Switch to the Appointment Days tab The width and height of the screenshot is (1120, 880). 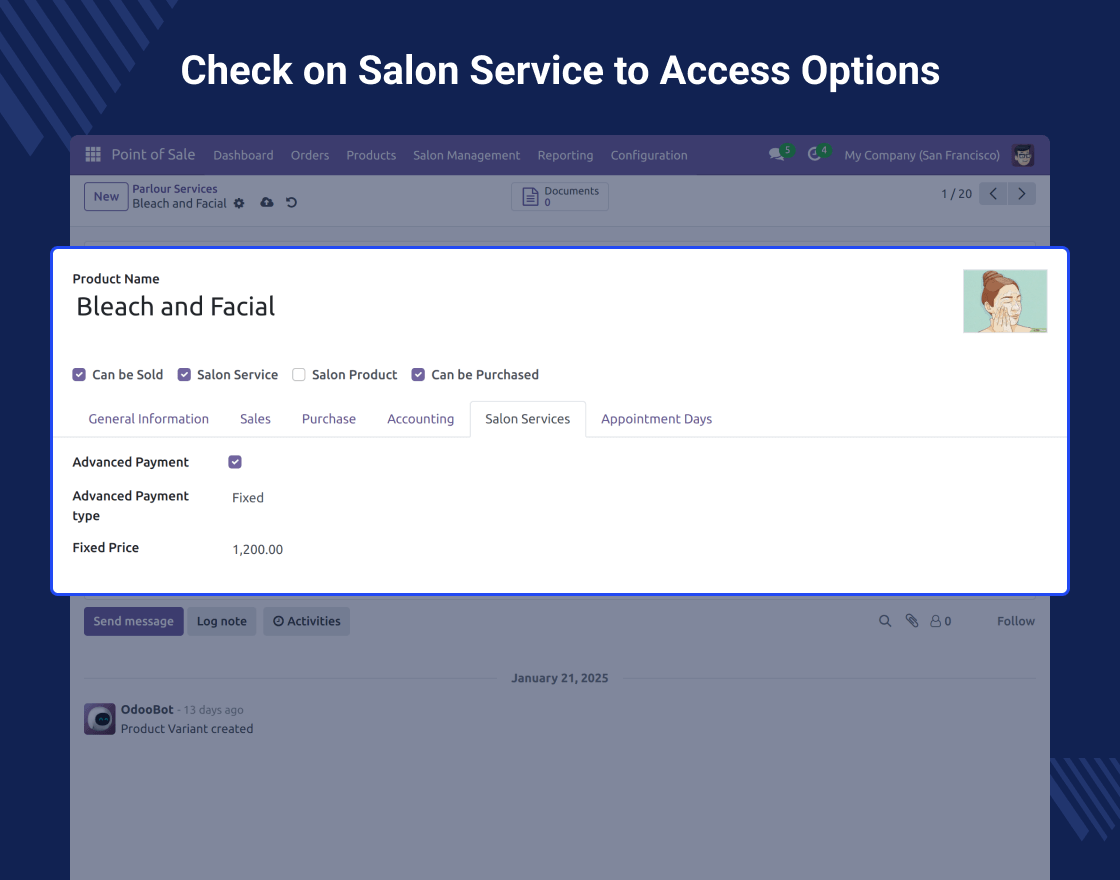pos(656,419)
